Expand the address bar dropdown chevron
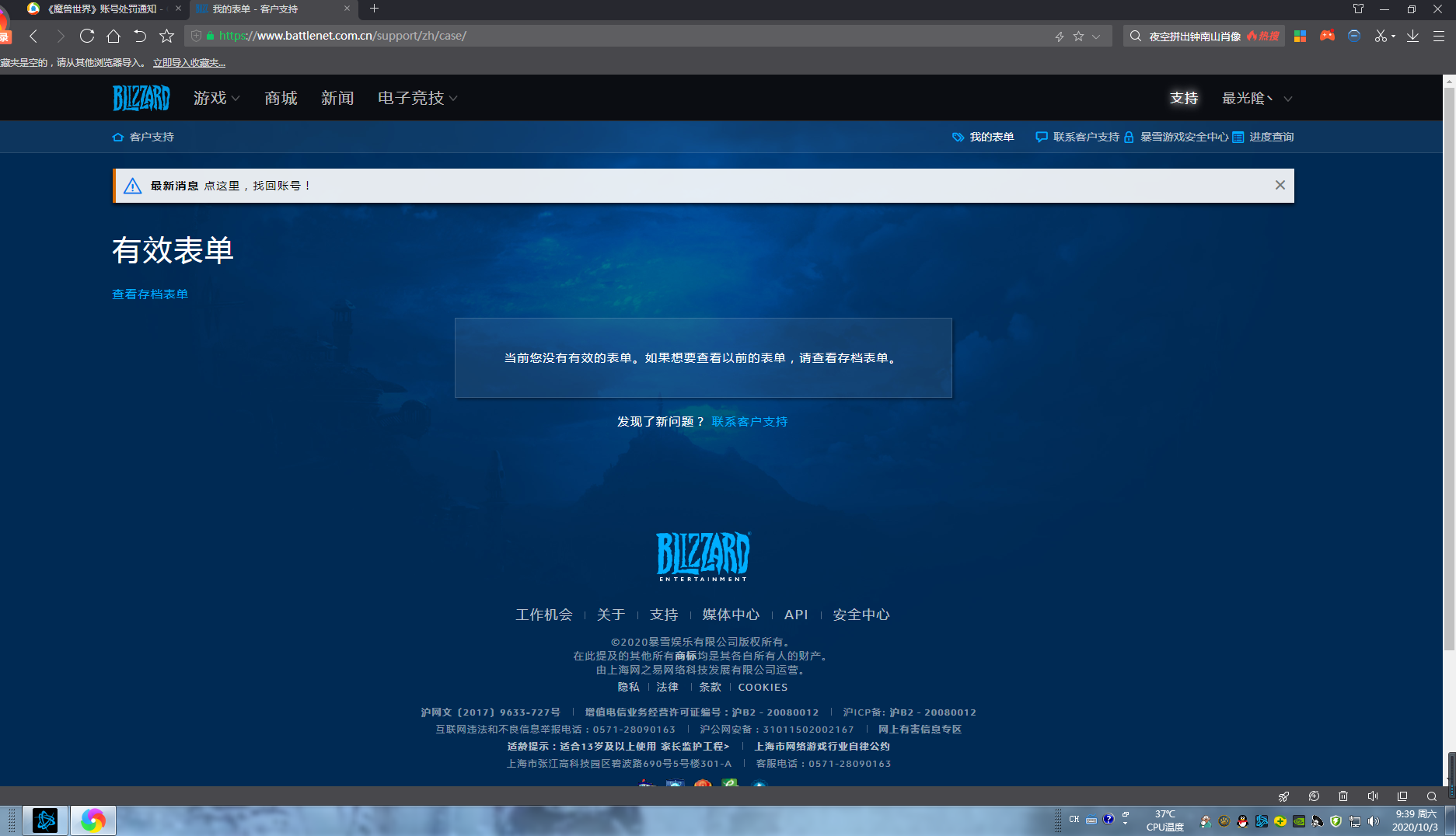Viewport: 1456px width, 836px height. point(1096,37)
